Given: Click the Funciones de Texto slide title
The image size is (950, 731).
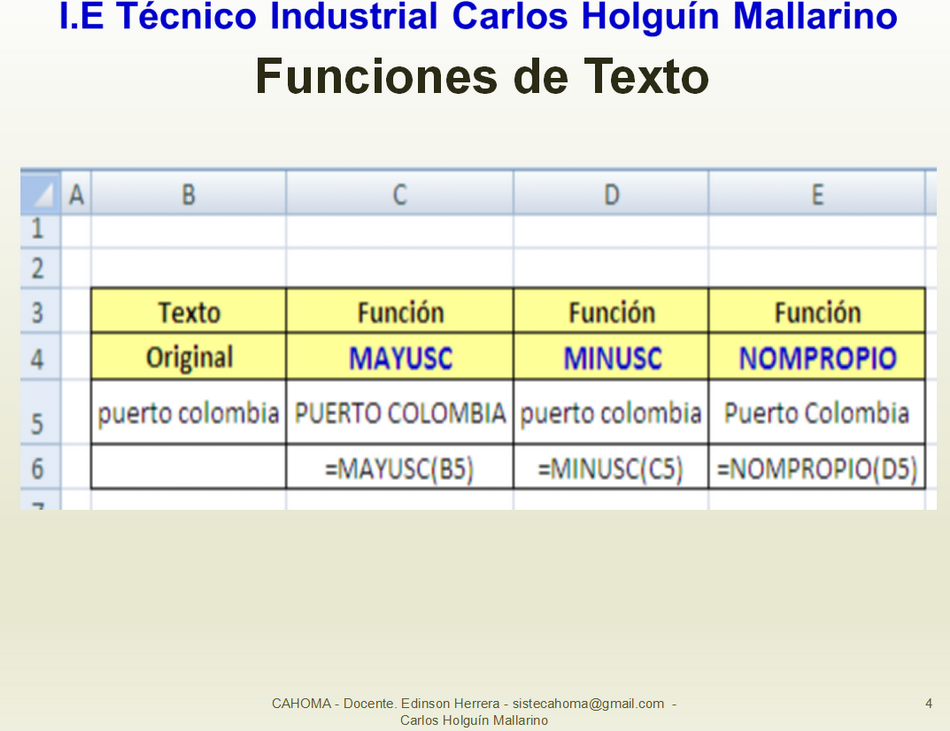Looking at the screenshot, I should click(482, 76).
